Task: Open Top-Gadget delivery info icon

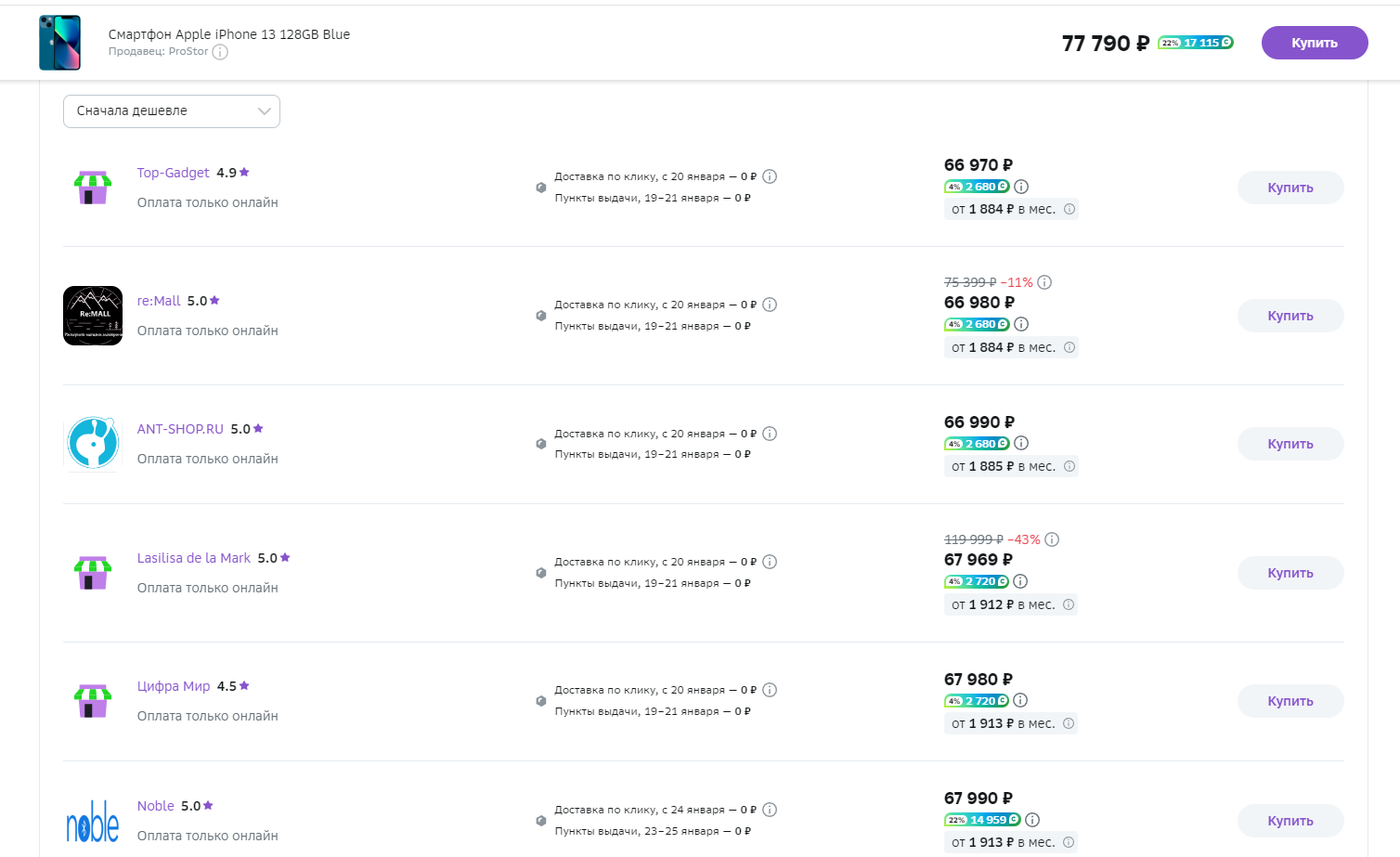Action: (770, 176)
